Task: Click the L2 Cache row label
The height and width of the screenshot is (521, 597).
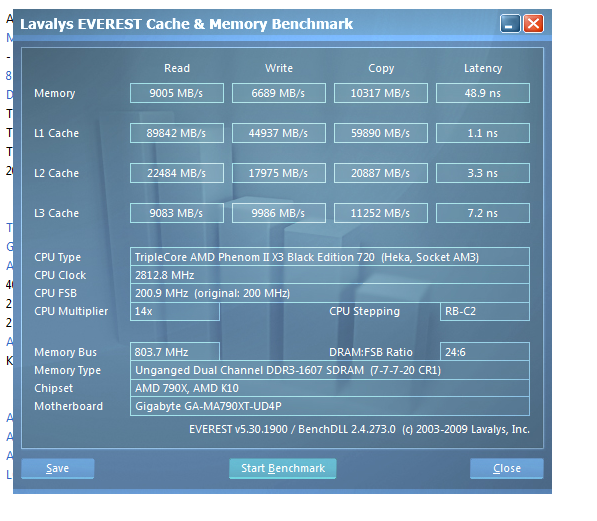Action: tap(56, 173)
